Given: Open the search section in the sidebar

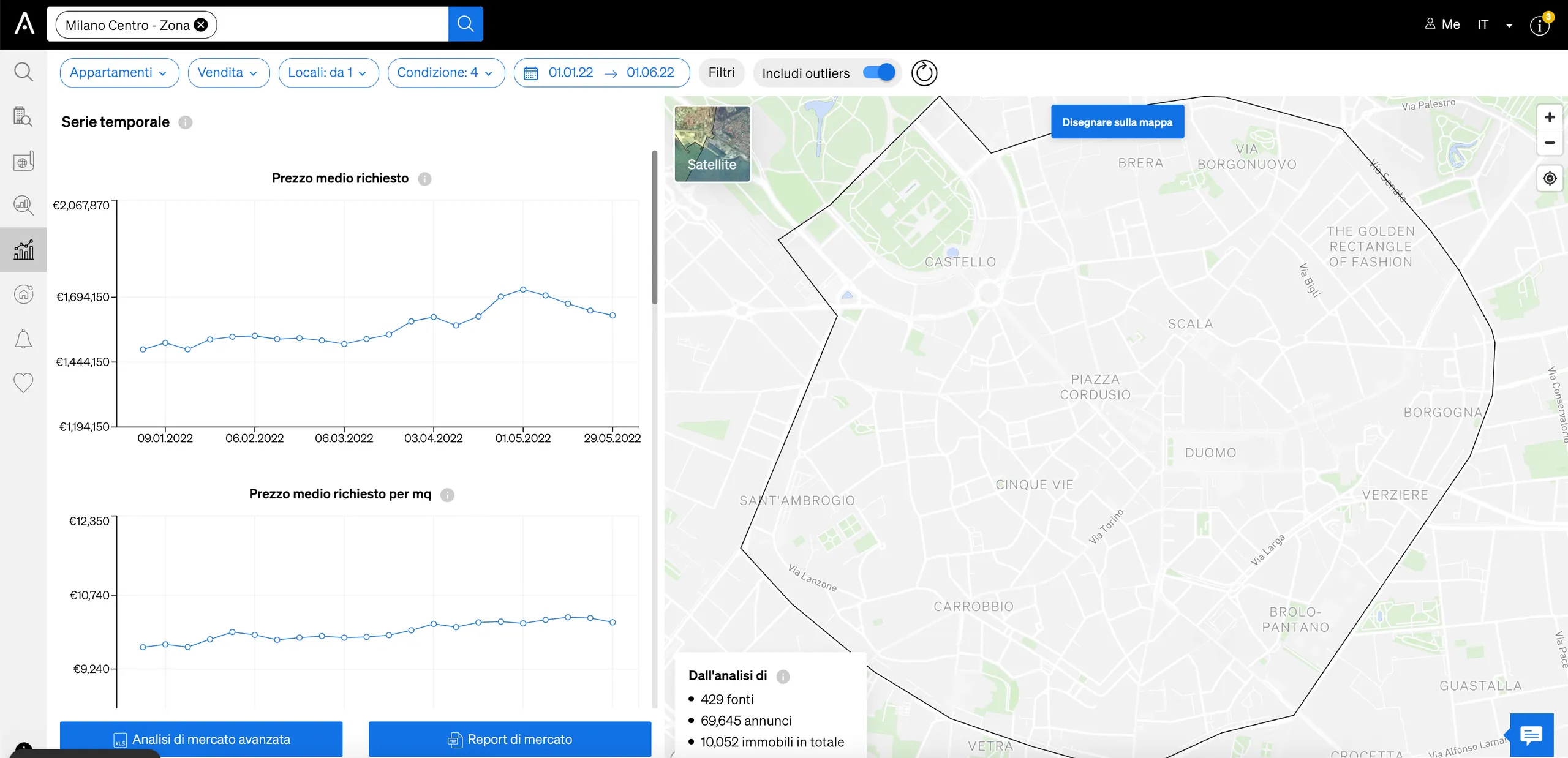Looking at the screenshot, I should coord(23,72).
